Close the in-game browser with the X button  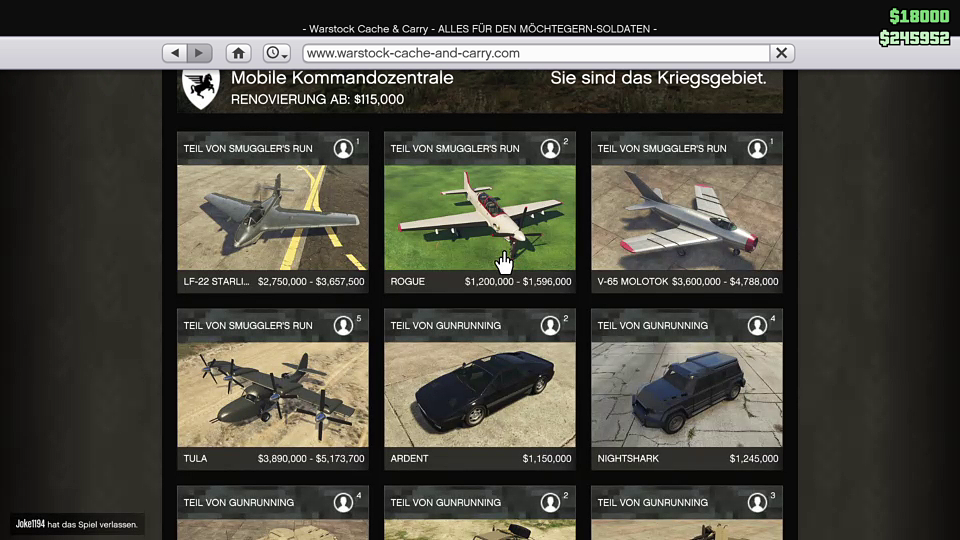(x=782, y=53)
